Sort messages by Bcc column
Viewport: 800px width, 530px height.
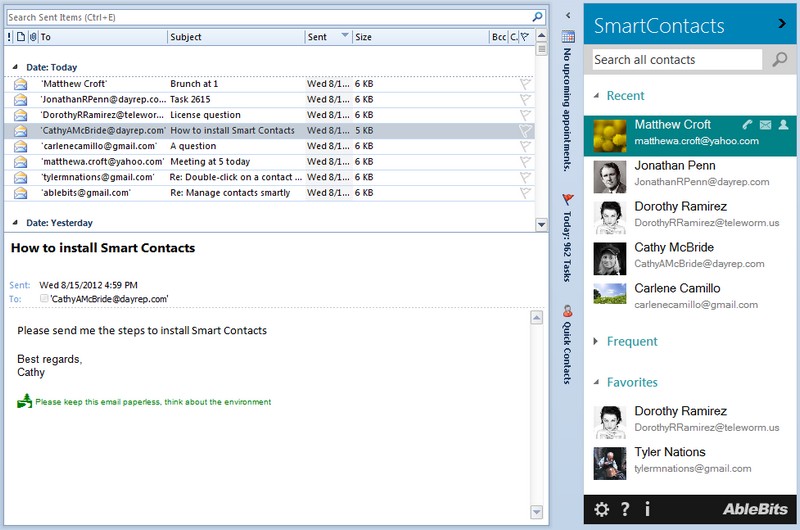coord(498,37)
